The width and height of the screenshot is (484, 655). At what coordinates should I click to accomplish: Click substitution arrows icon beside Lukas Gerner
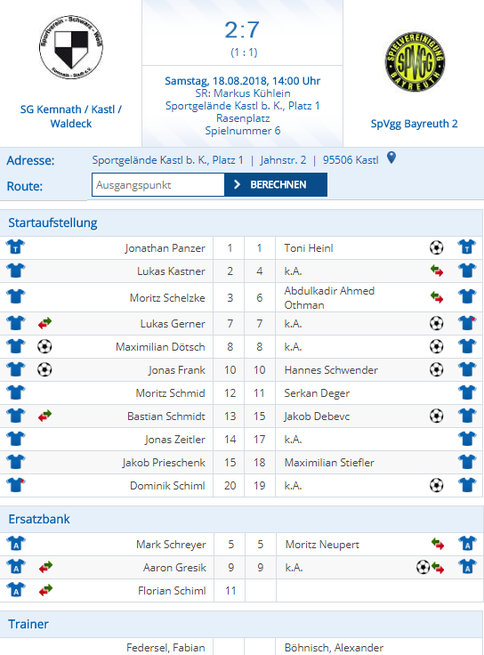[x=45, y=323]
